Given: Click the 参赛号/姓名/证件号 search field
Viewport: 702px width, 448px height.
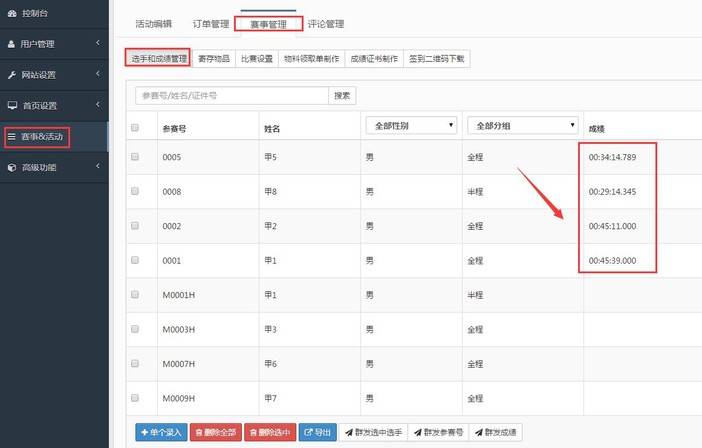Looking at the screenshot, I should 232,95.
